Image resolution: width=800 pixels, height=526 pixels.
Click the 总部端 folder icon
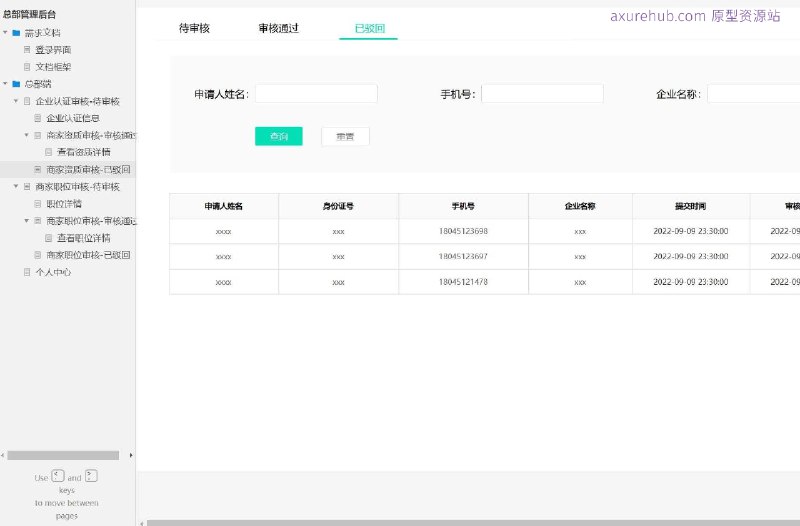[x=16, y=84]
